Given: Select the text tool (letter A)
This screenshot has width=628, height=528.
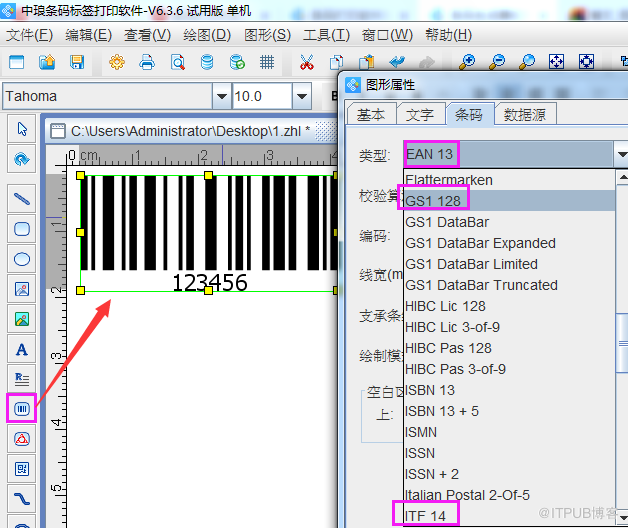Looking at the screenshot, I should click(x=21, y=349).
